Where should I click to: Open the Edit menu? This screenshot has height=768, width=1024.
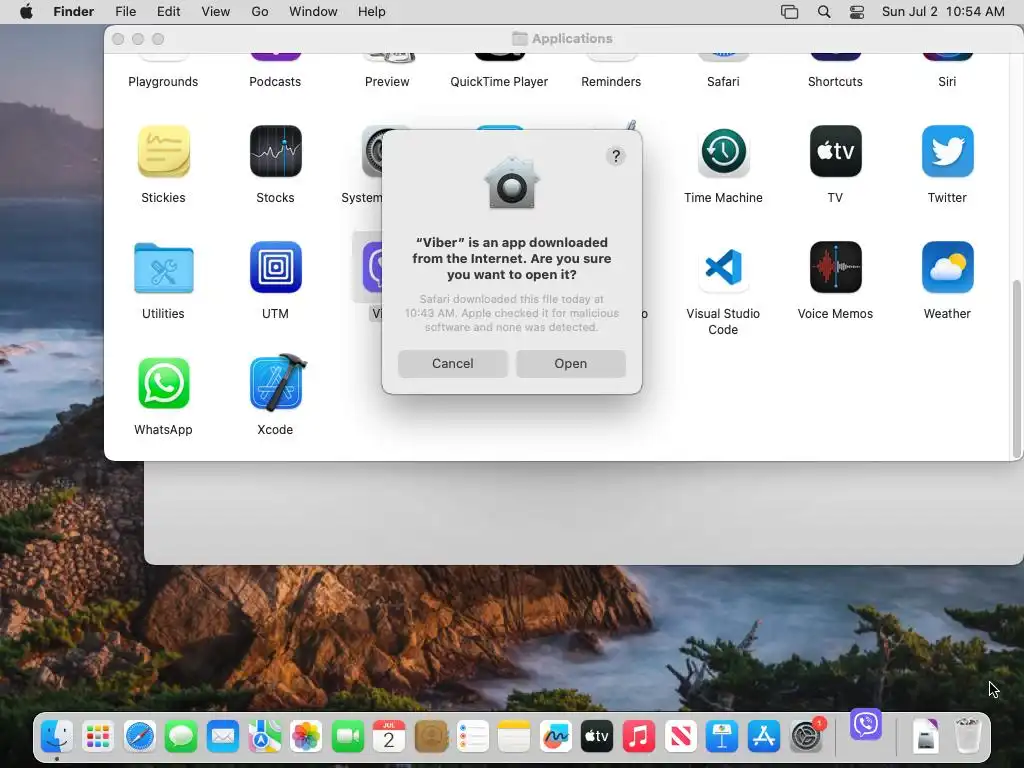pos(168,12)
